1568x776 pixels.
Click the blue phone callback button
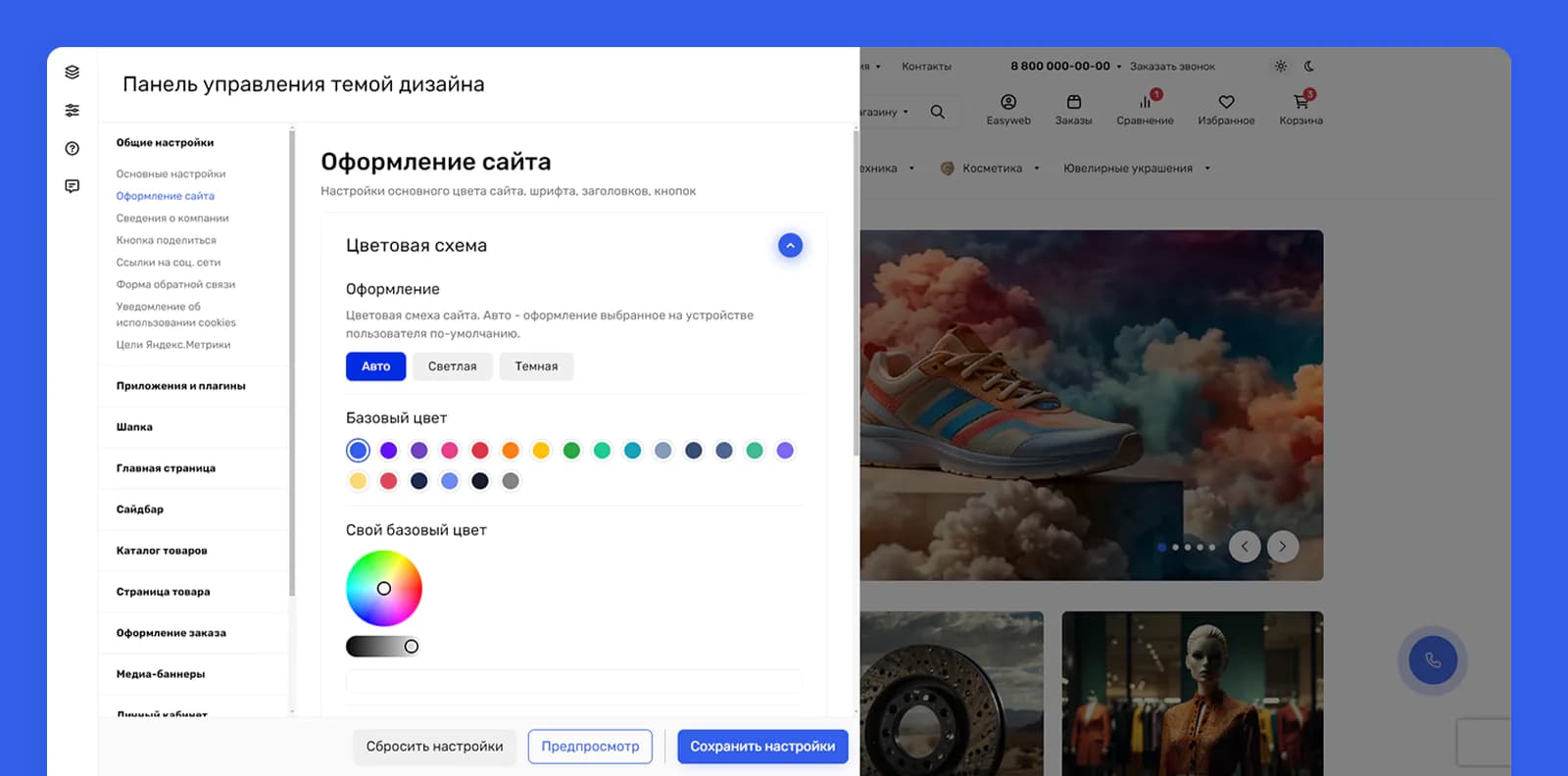pyautogui.click(x=1433, y=660)
